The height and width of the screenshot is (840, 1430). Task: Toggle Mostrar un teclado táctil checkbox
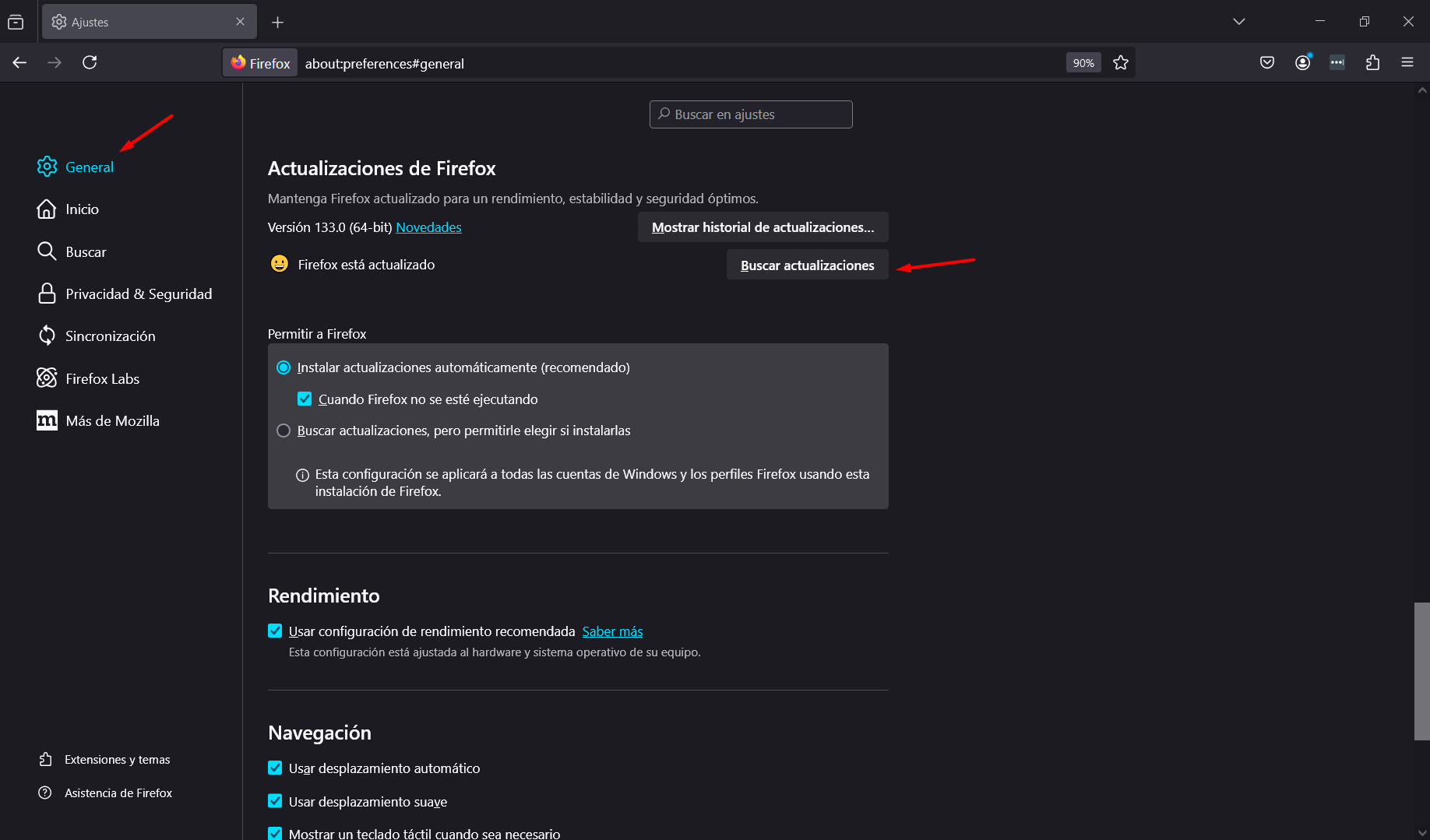point(275,833)
